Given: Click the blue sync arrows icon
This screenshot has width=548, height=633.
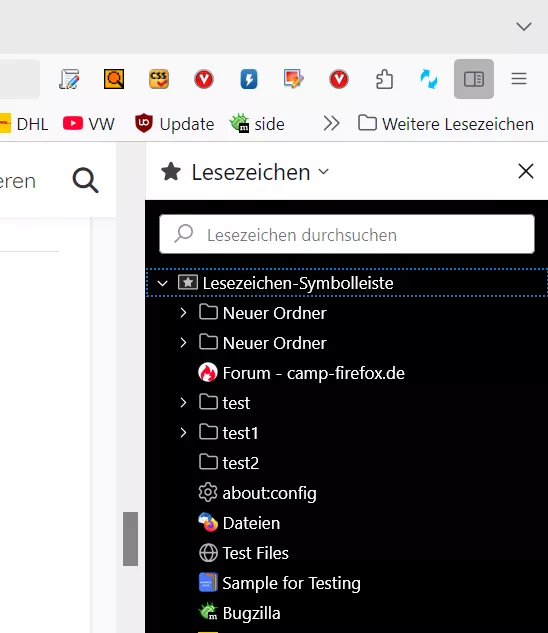Looking at the screenshot, I should pos(429,79).
